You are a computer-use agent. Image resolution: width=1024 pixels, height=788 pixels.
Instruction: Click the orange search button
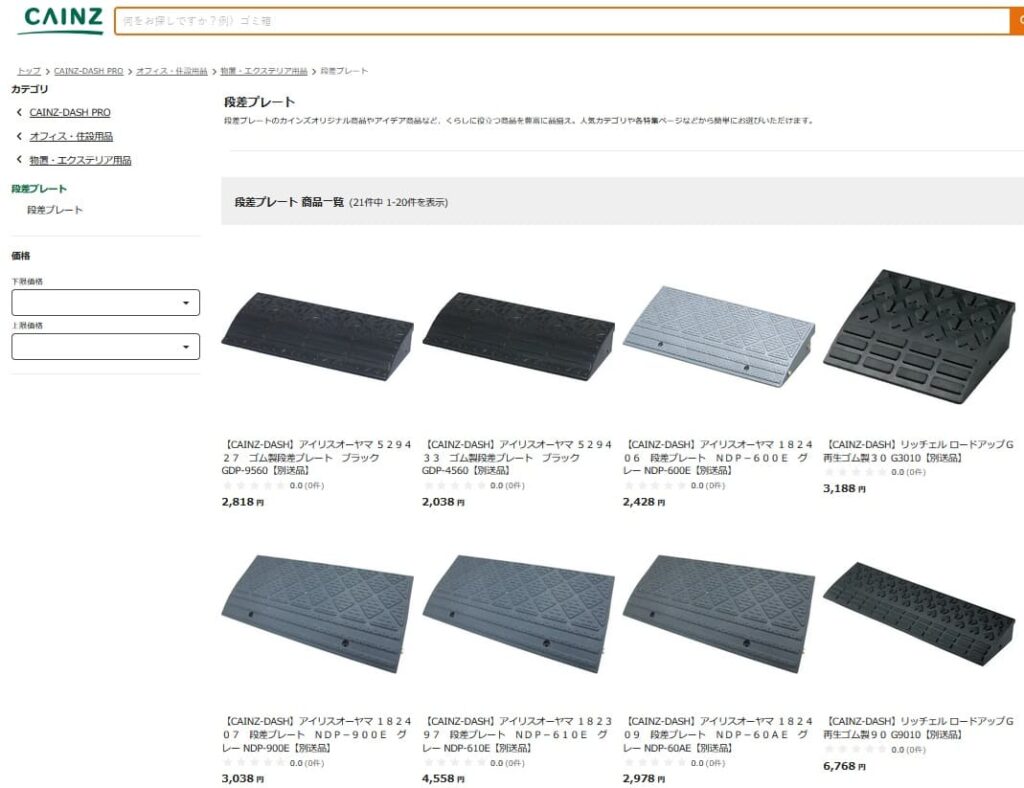1017,21
